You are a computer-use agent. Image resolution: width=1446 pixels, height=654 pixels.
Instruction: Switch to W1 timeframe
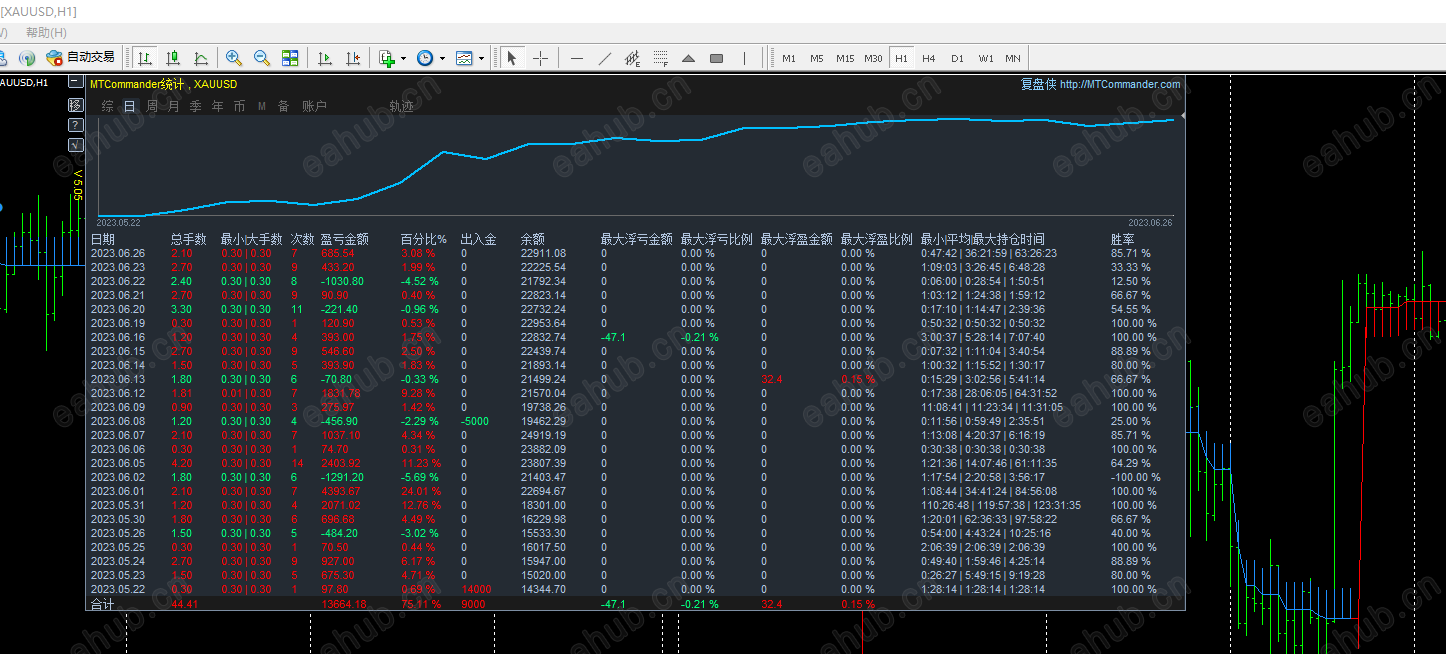coord(985,58)
